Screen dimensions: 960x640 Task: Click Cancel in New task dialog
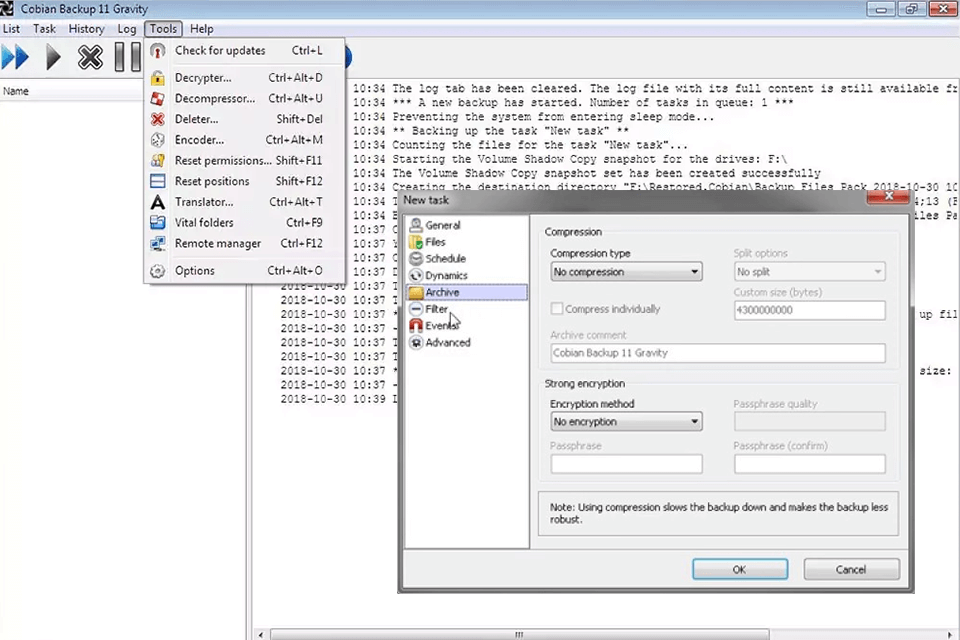point(851,569)
